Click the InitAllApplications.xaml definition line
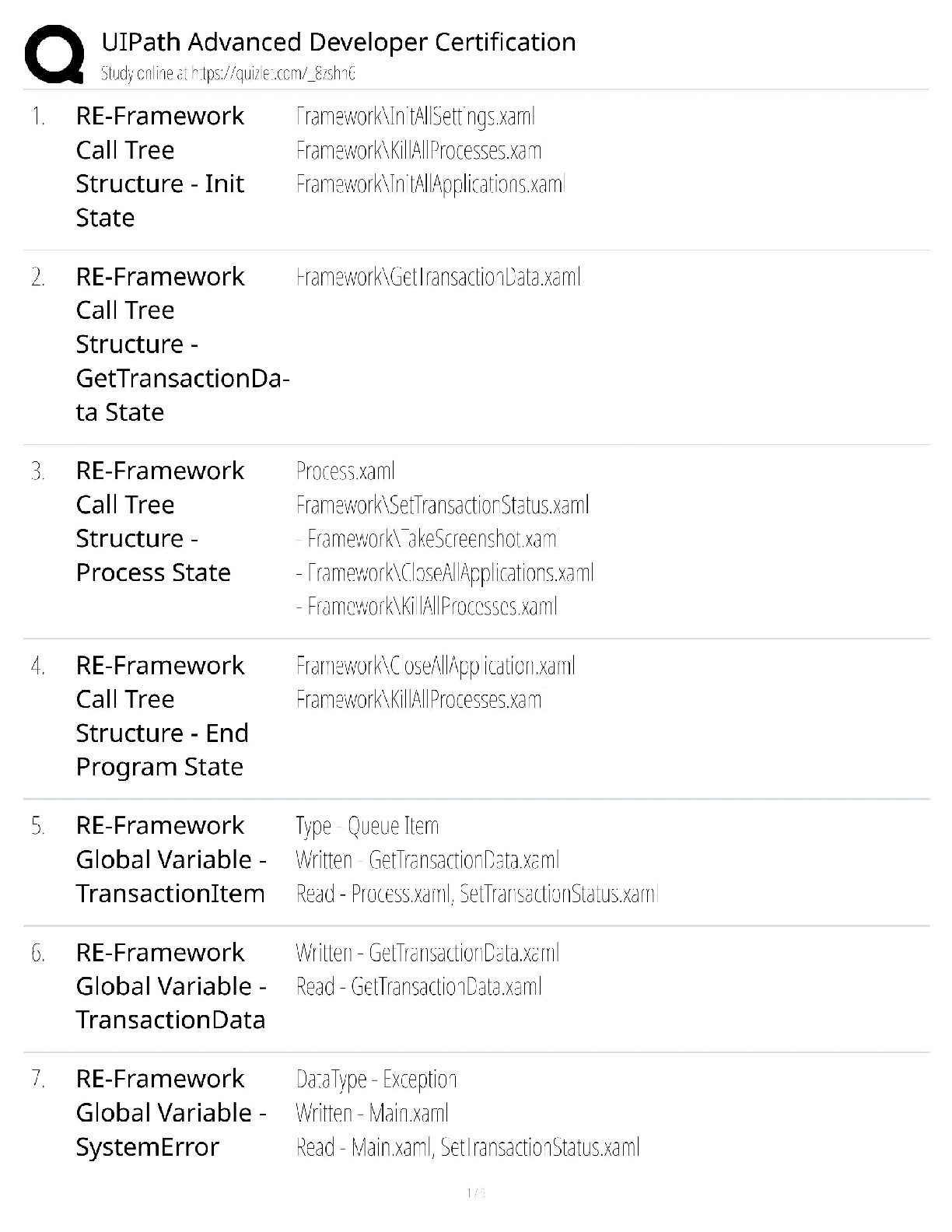This screenshot has height=1232, width=952. point(430,184)
